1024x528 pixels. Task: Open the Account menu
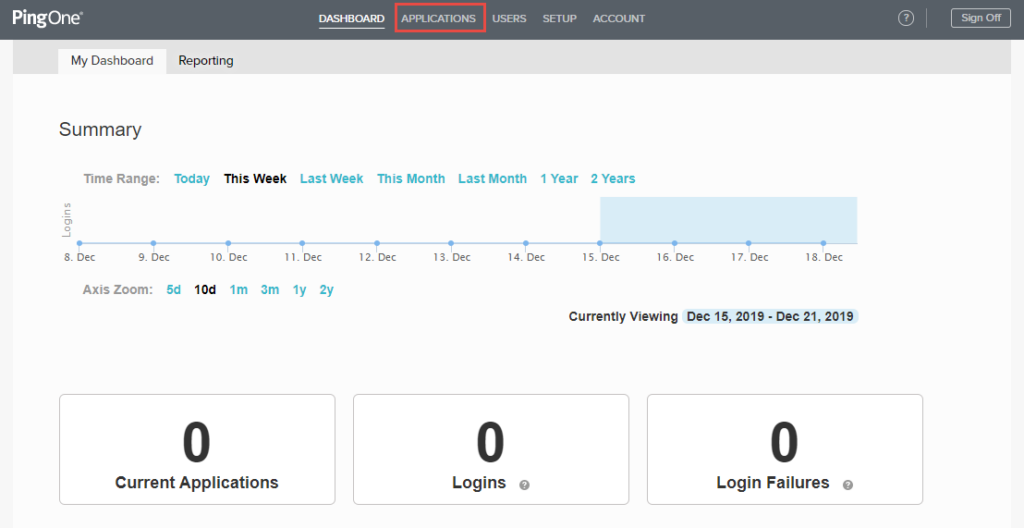pyautogui.click(x=618, y=18)
